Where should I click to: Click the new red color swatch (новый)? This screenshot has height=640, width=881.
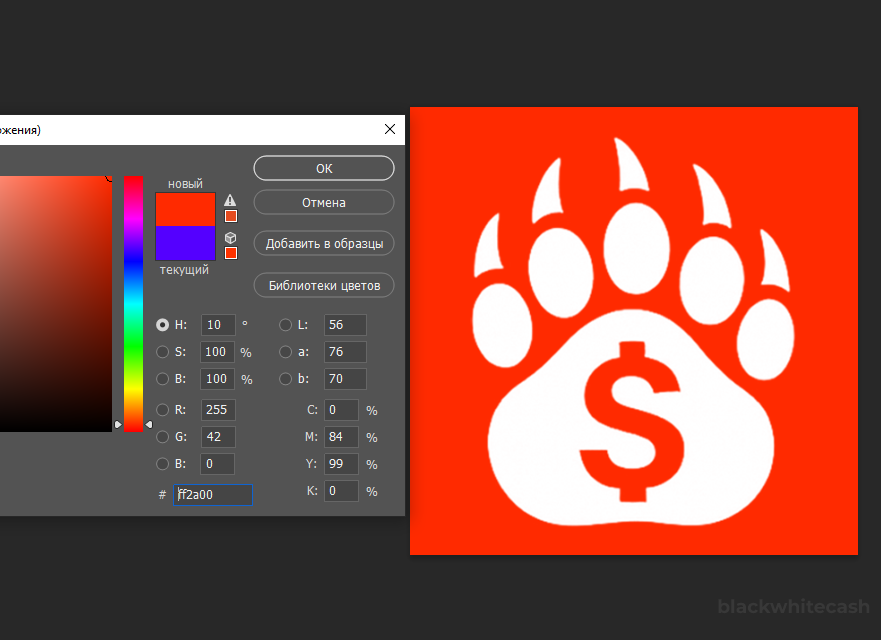(185, 209)
